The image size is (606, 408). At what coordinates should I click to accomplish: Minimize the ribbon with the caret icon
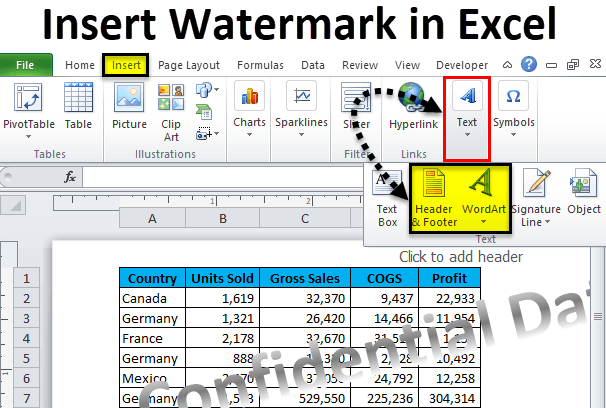point(507,65)
